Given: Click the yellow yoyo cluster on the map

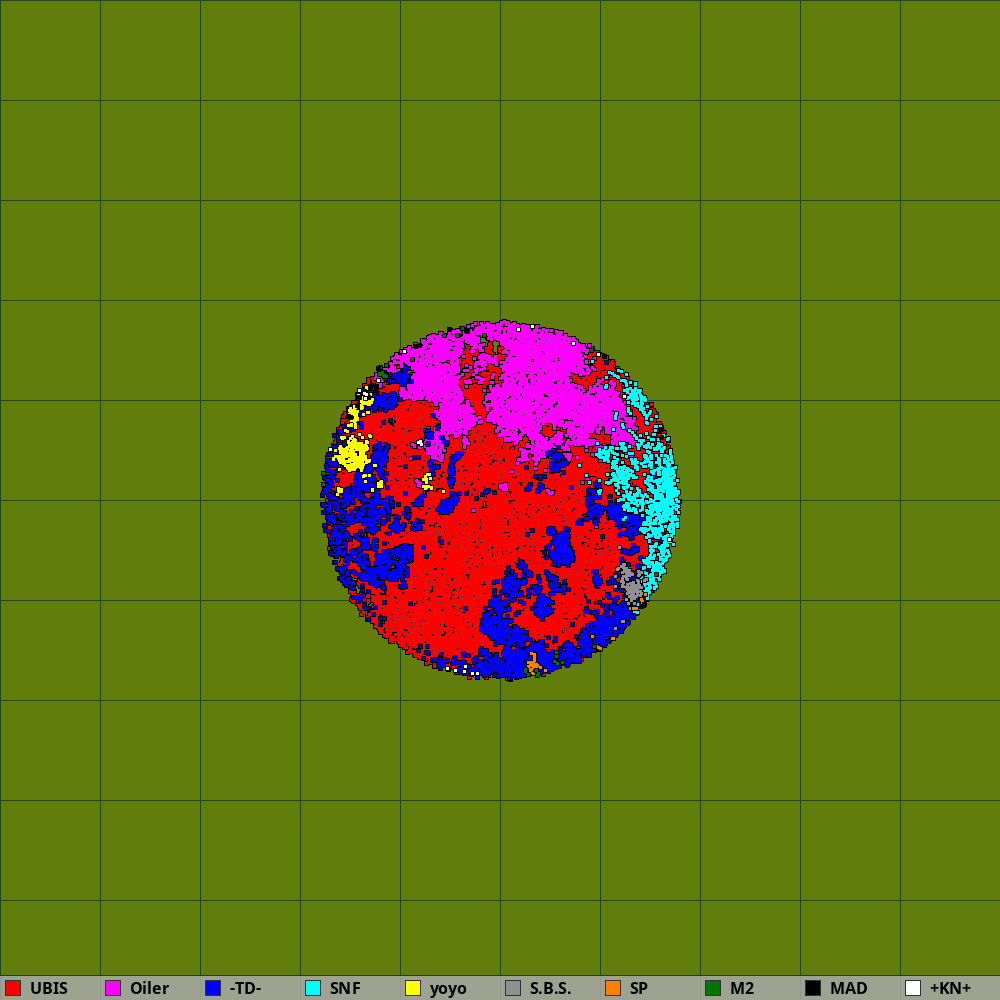Looking at the screenshot, I should click(352, 455).
